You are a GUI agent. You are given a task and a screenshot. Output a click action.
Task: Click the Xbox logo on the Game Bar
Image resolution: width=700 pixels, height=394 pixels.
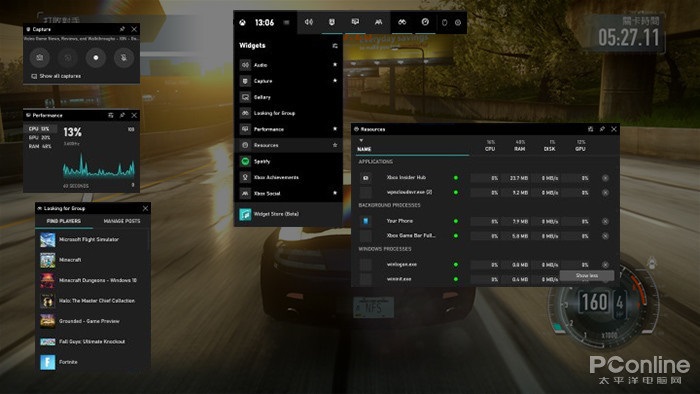[x=242, y=22]
